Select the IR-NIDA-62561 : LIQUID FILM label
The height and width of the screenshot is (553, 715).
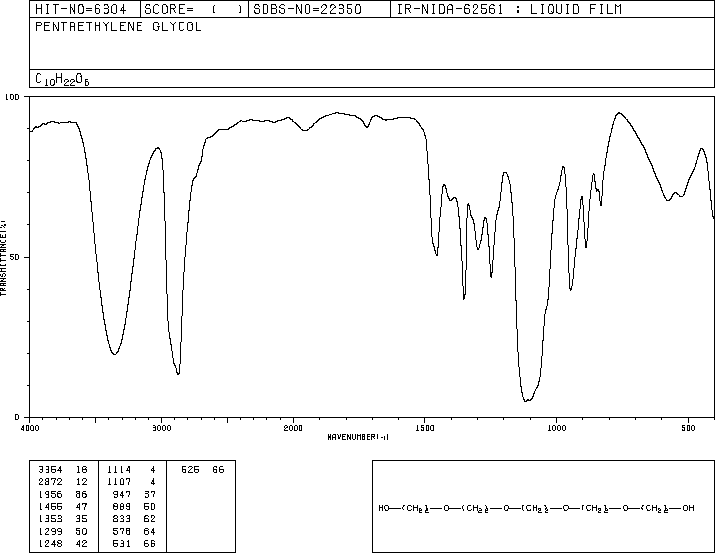click(x=509, y=9)
